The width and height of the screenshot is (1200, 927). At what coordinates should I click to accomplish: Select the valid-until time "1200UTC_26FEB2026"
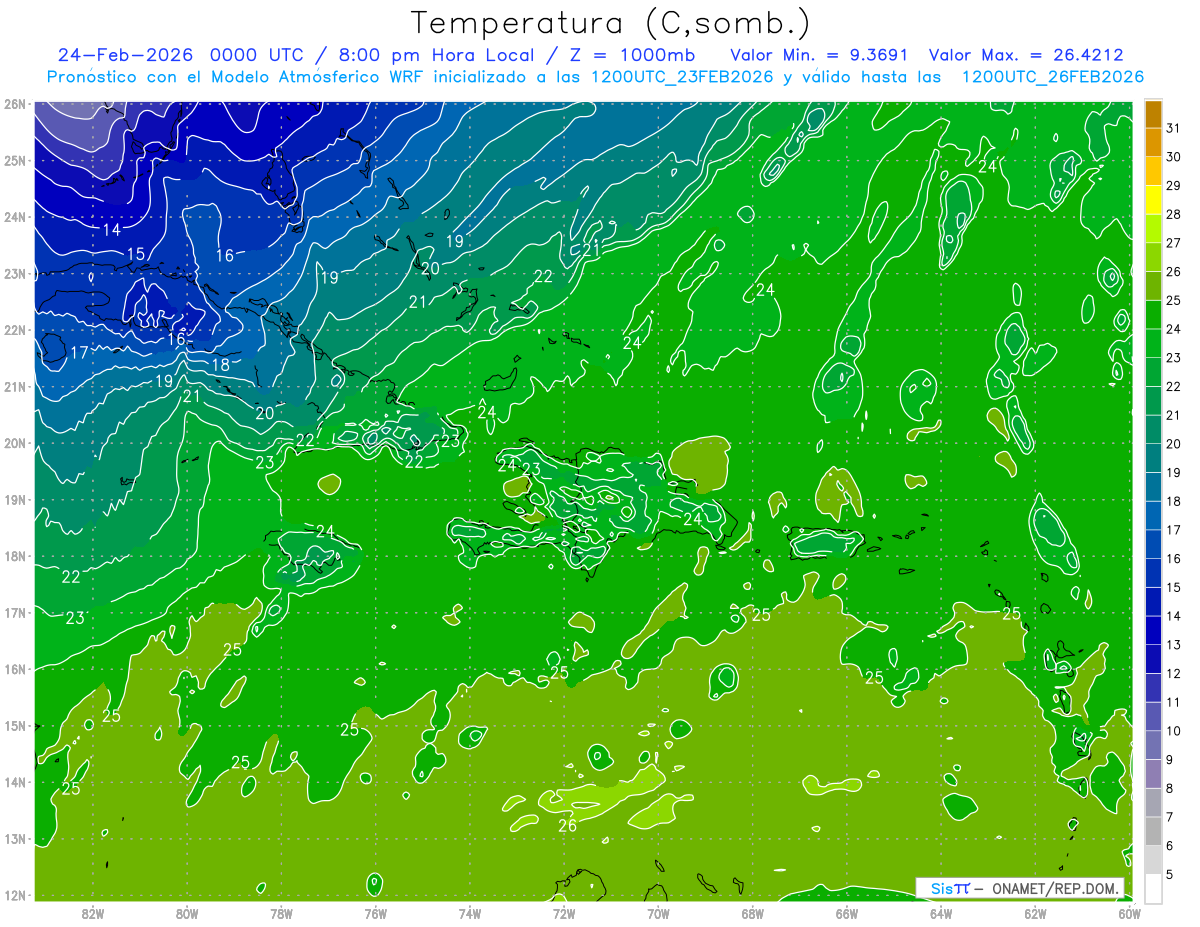[x=1052, y=77]
